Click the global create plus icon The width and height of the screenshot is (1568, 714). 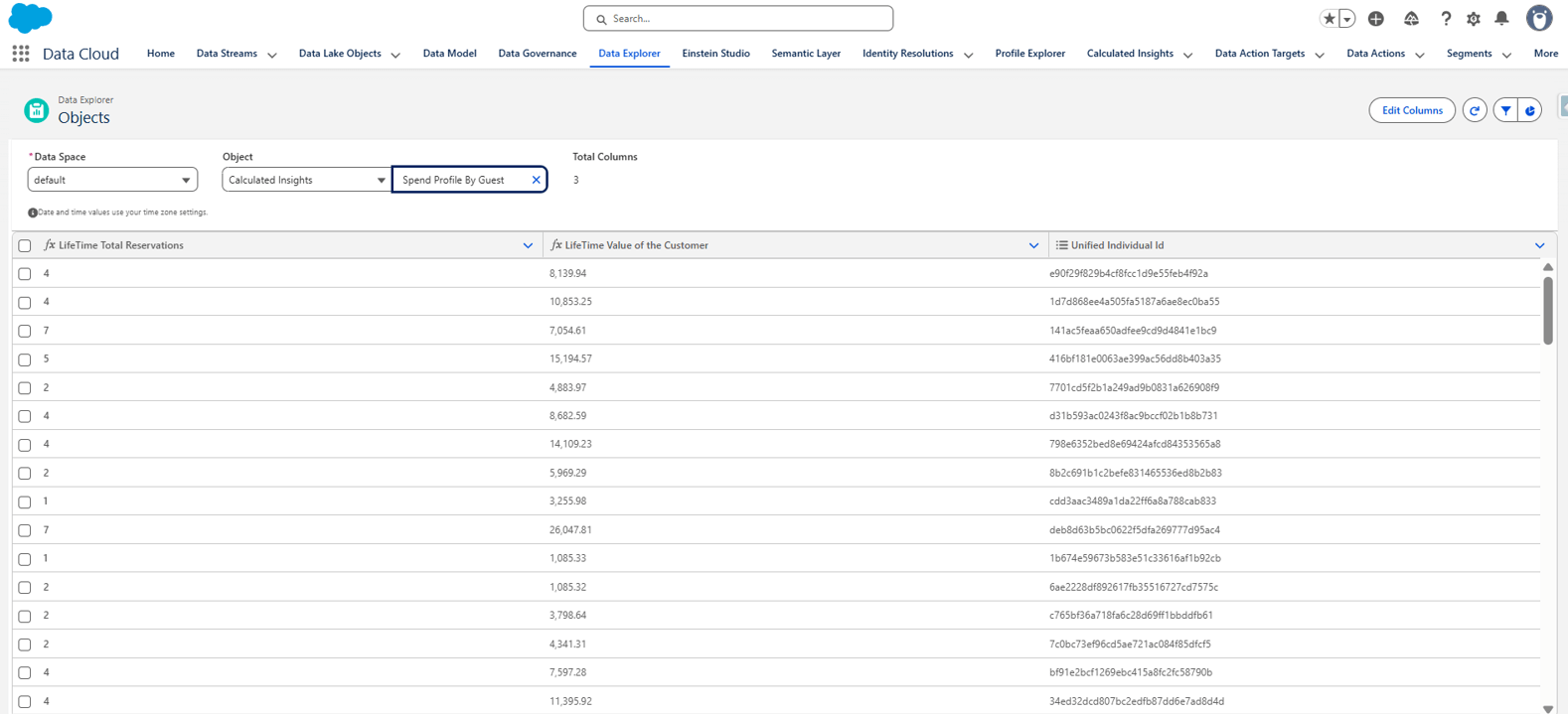(1376, 19)
